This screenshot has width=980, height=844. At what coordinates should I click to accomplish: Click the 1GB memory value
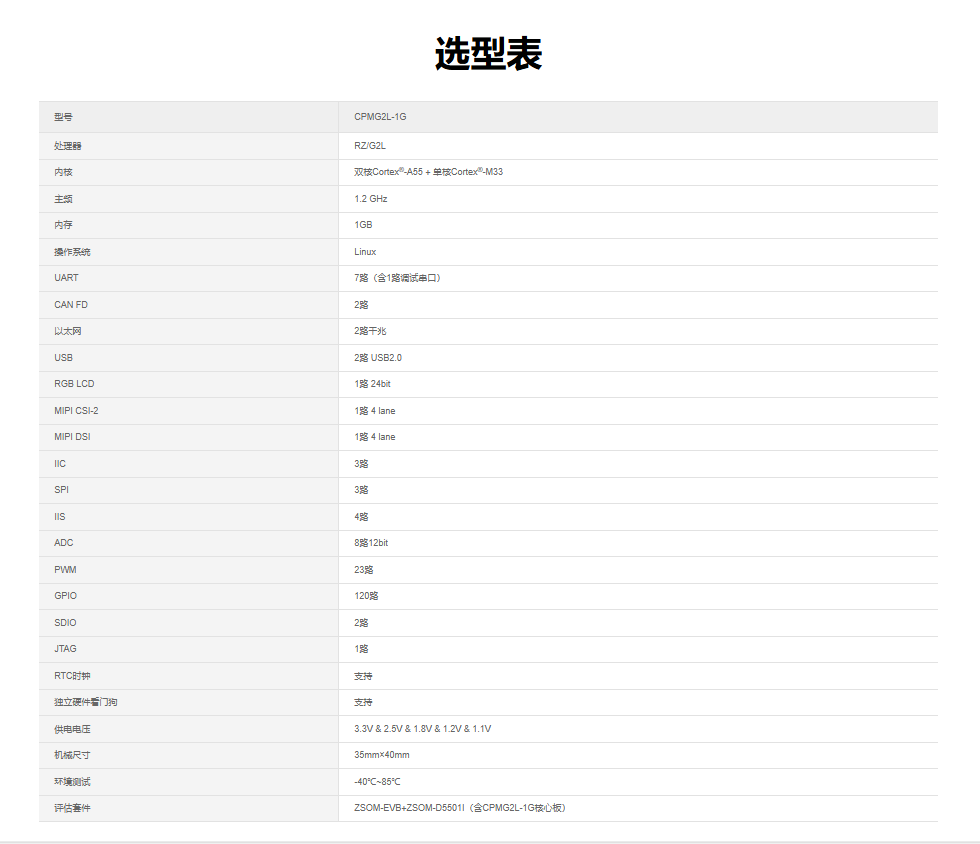point(363,225)
